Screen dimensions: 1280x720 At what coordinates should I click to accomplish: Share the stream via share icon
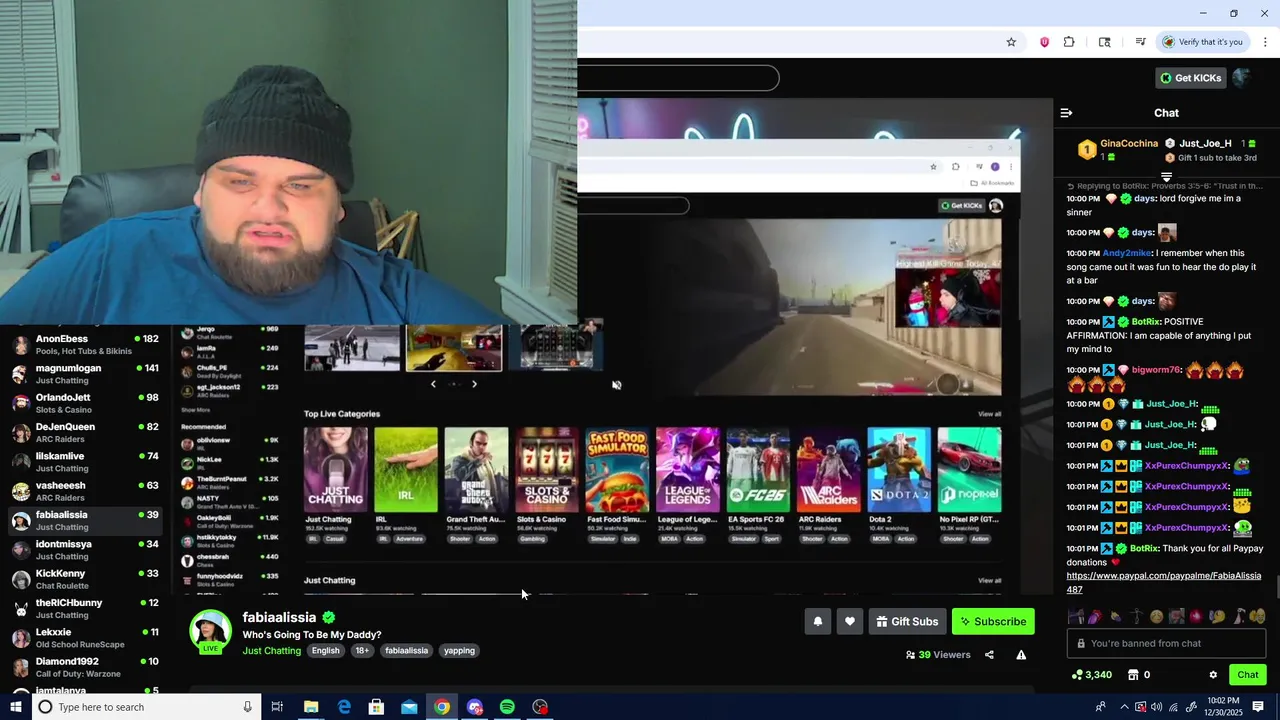pyautogui.click(x=989, y=655)
